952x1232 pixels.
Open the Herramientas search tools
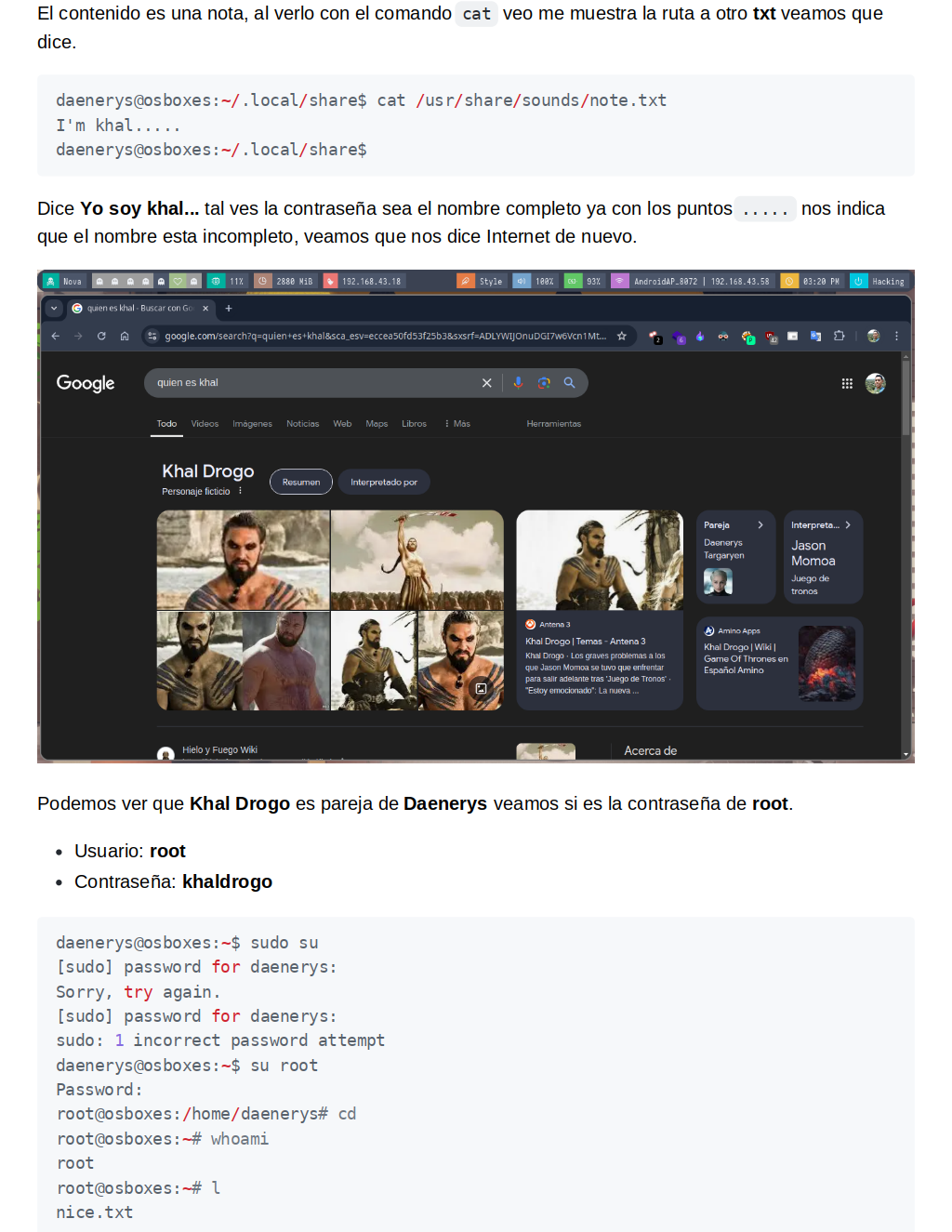[554, 424]
